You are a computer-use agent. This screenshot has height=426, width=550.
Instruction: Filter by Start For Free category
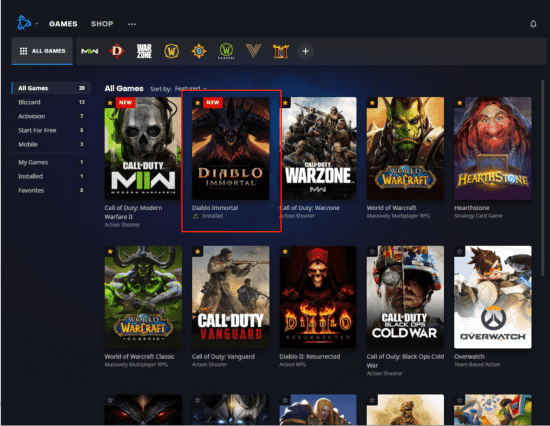tap(51, 130)
